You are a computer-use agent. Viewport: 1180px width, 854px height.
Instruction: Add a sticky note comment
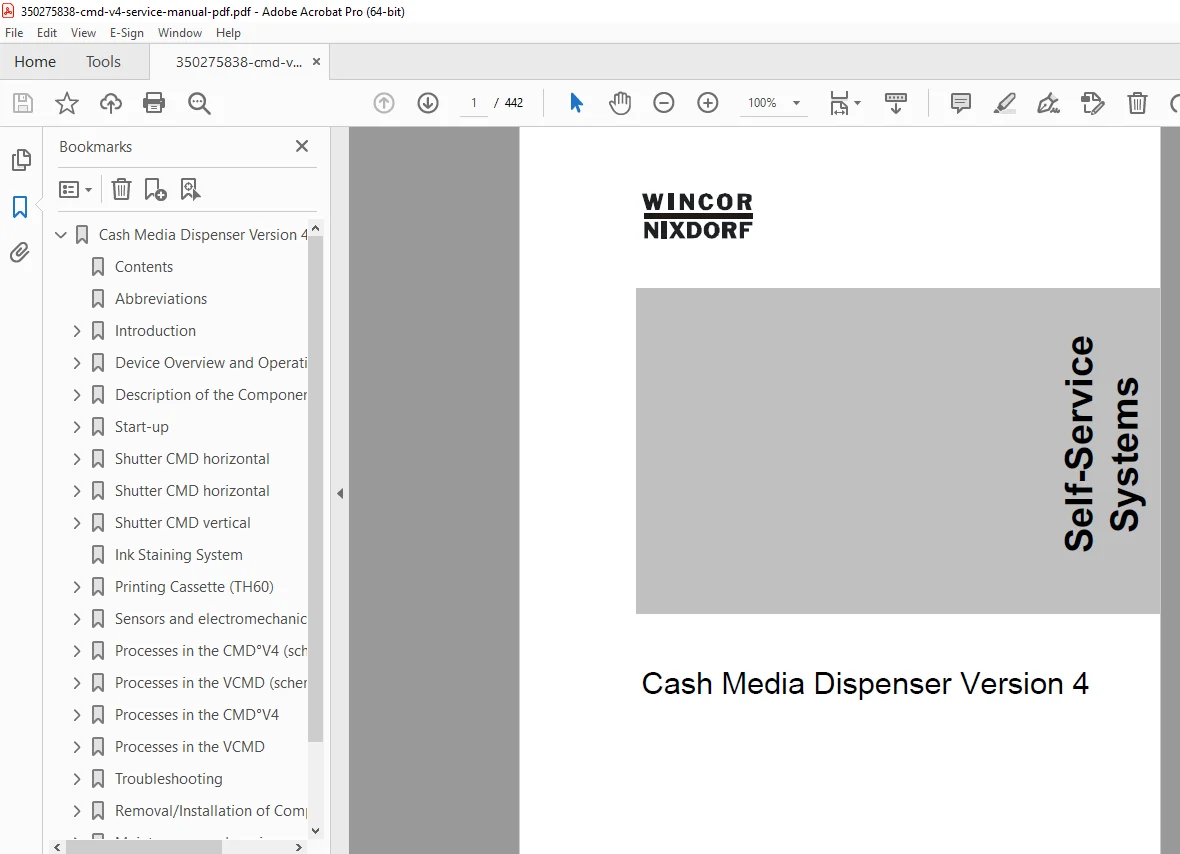(961, 103)
